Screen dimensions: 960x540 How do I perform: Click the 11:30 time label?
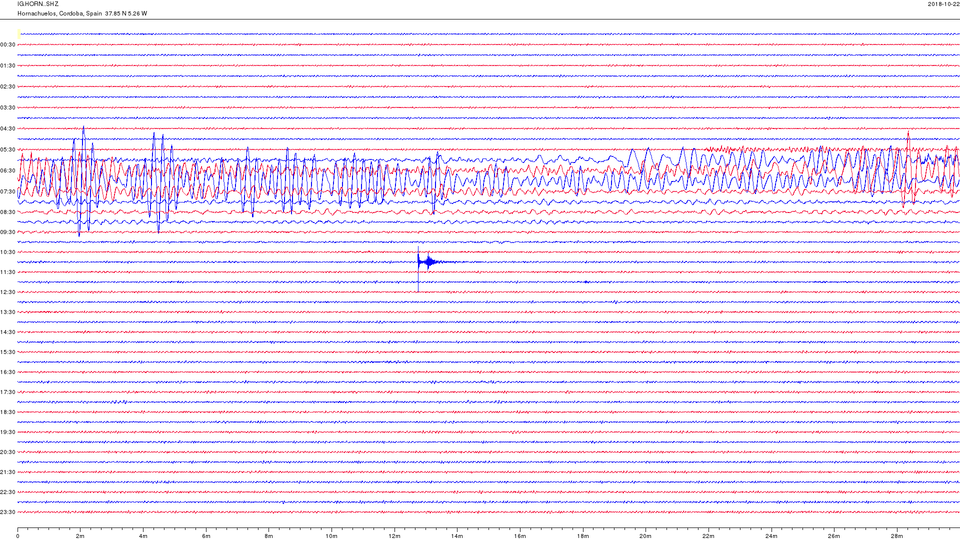pyautogui.click(x=8, y=272)
